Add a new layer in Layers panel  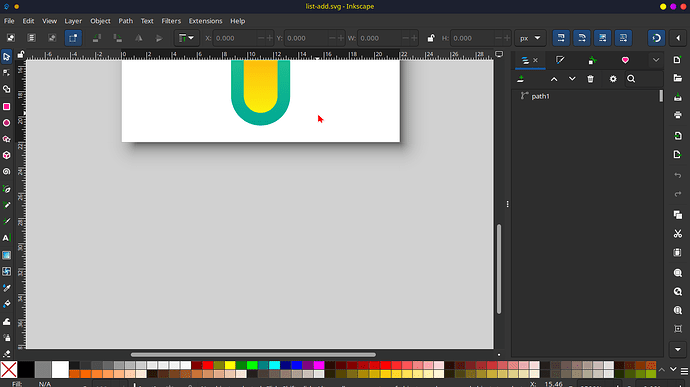(x=521, y=79)
